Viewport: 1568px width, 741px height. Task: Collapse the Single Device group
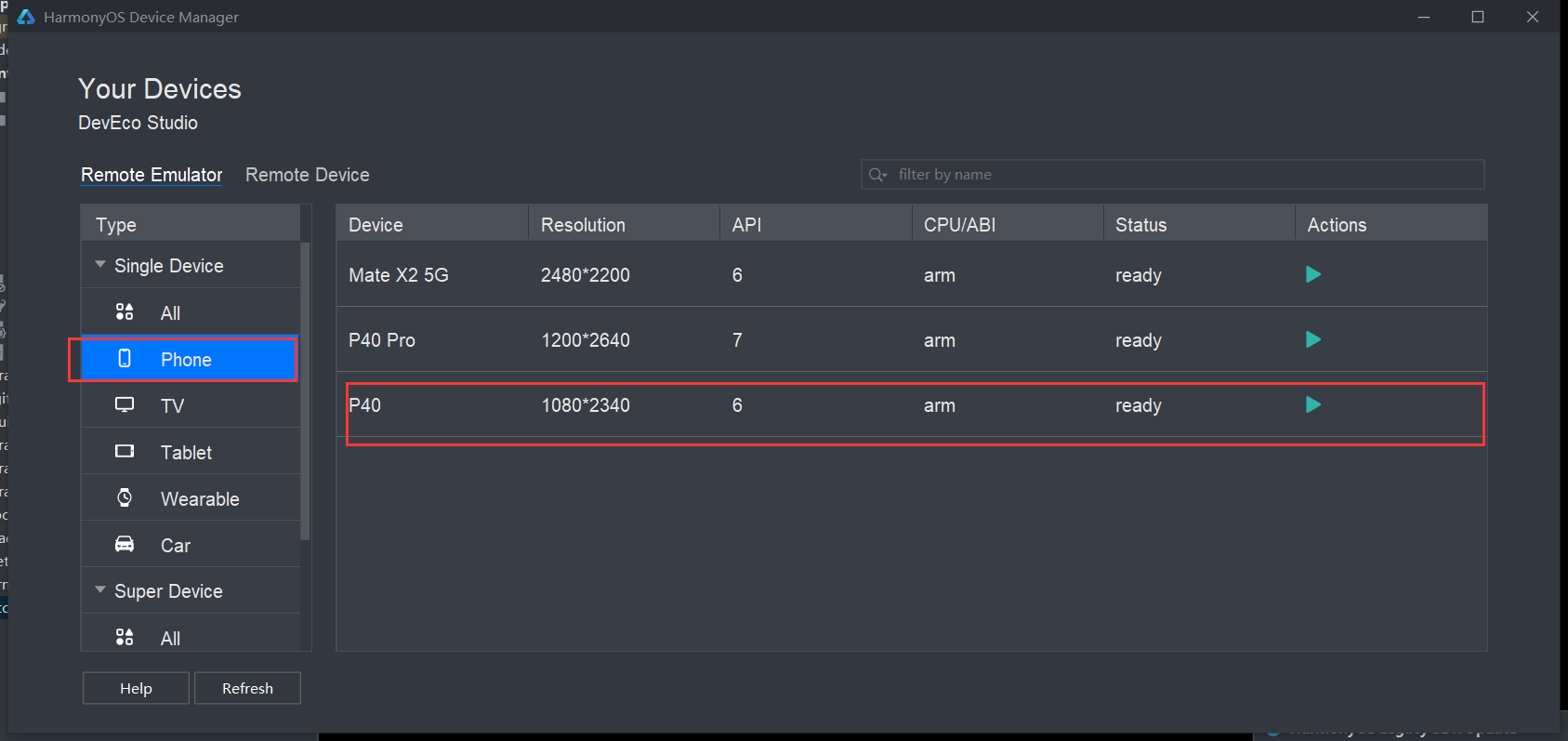[x=100, y=264]
